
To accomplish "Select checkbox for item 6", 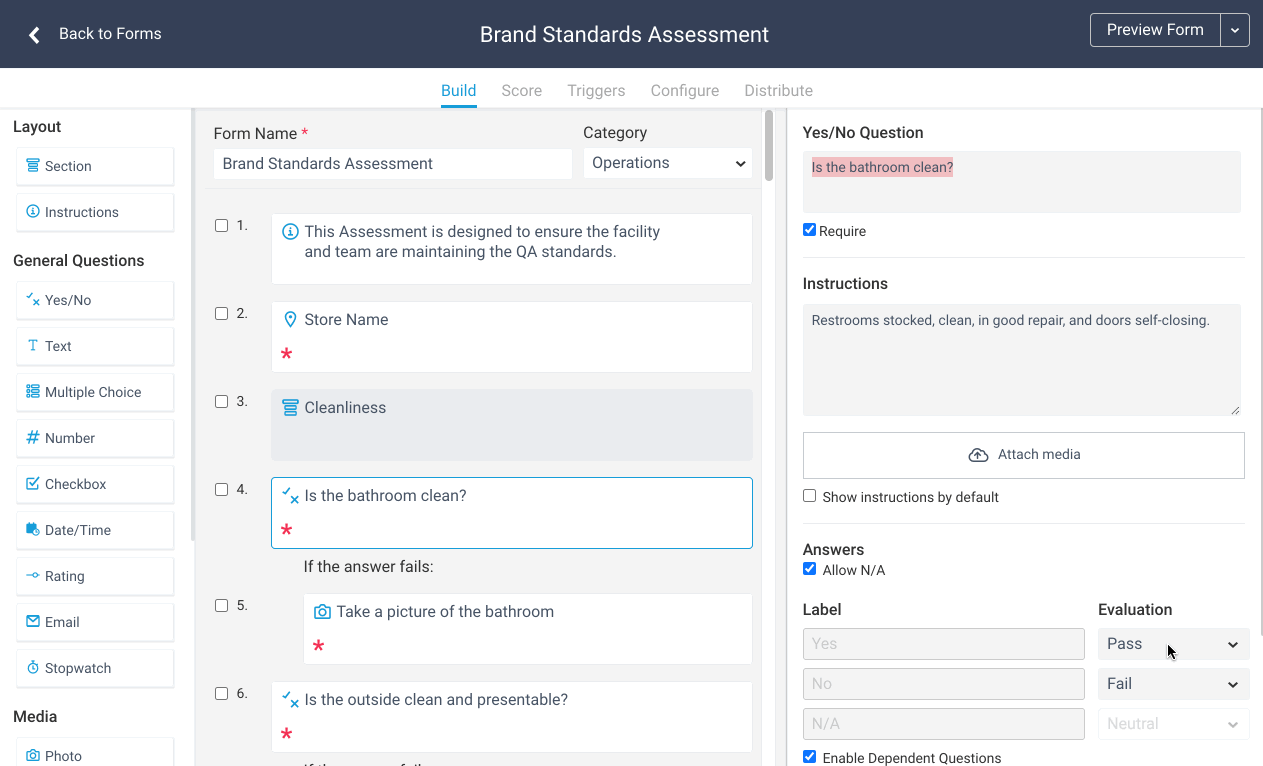I will tap(222, 694).
